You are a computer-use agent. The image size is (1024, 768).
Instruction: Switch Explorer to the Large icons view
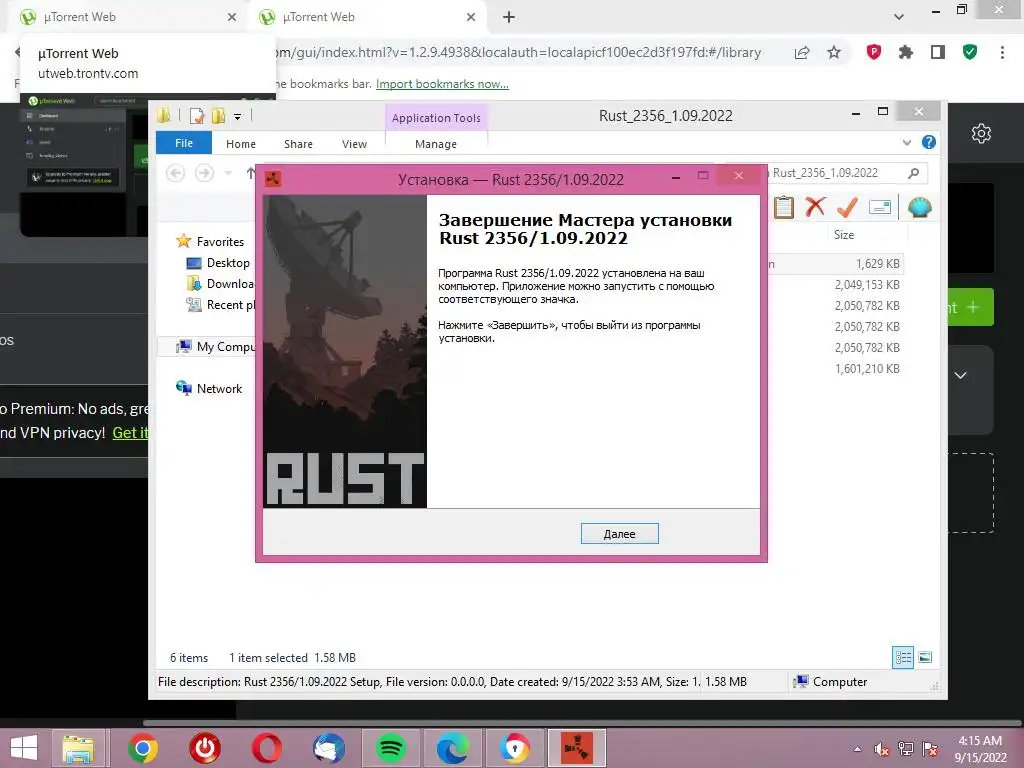pyautogui.click(x=925, y=657)
